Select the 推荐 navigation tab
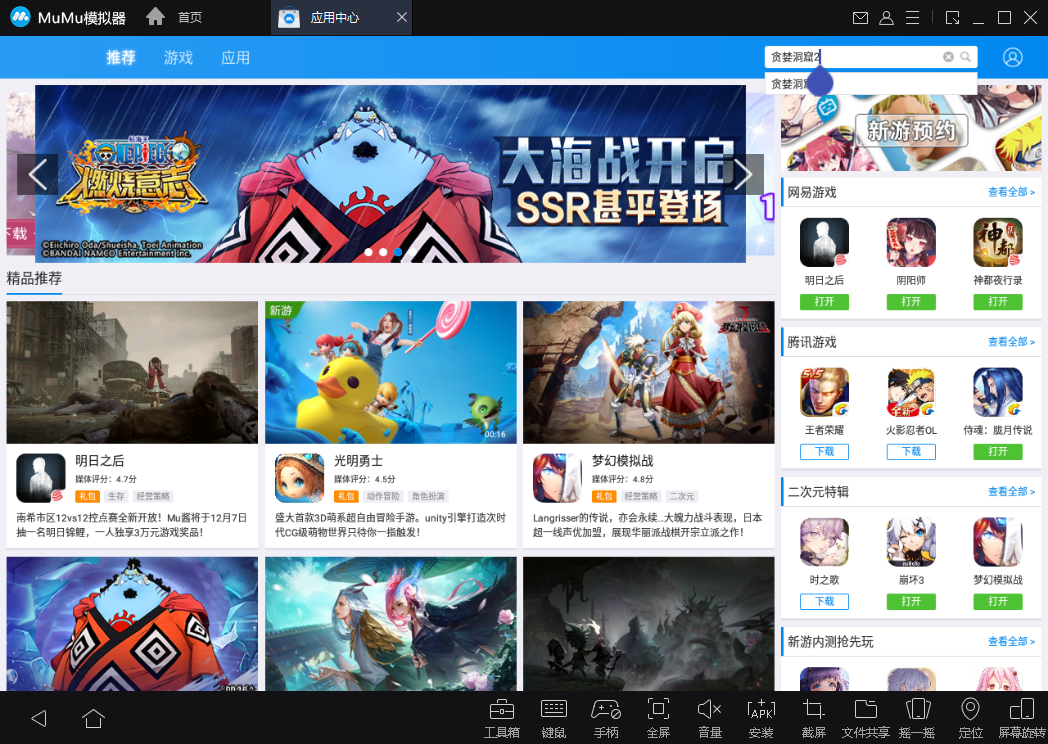Screen dimensions: 1048x744 [x=121, y=57]
